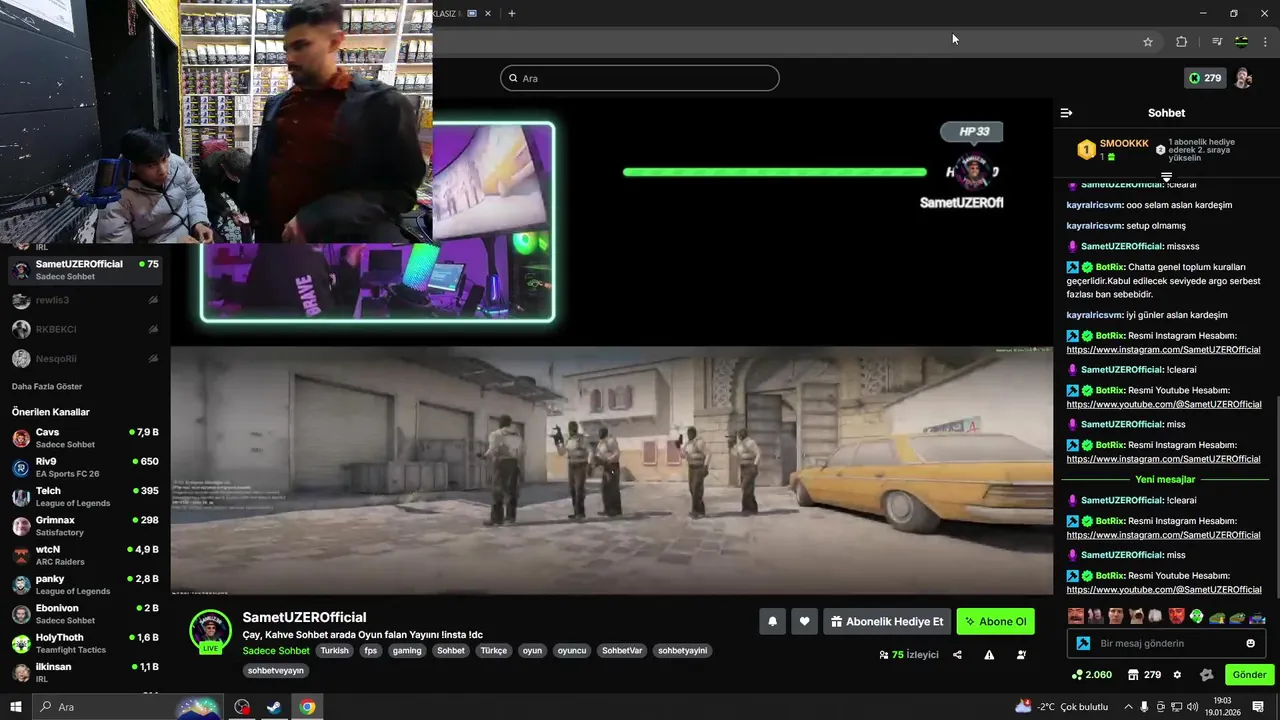Image resolution: width=1280 pixels, height=720 pixels.
Task: Expand the chat leaderboard drop handle
Action: click(x=1166, y=176)
